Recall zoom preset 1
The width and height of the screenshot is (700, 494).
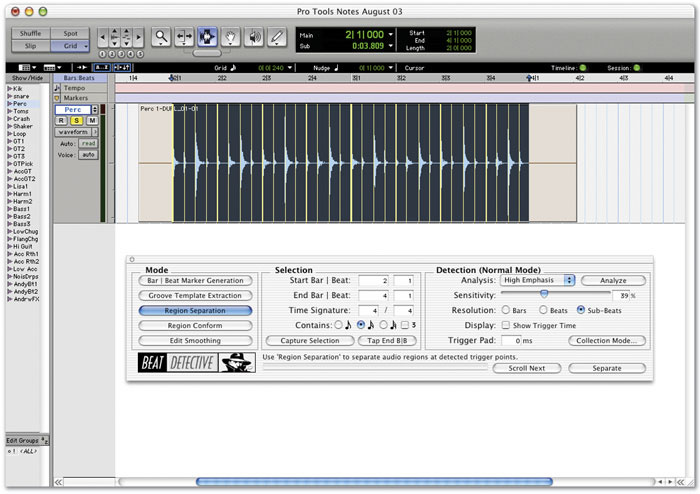102,54
